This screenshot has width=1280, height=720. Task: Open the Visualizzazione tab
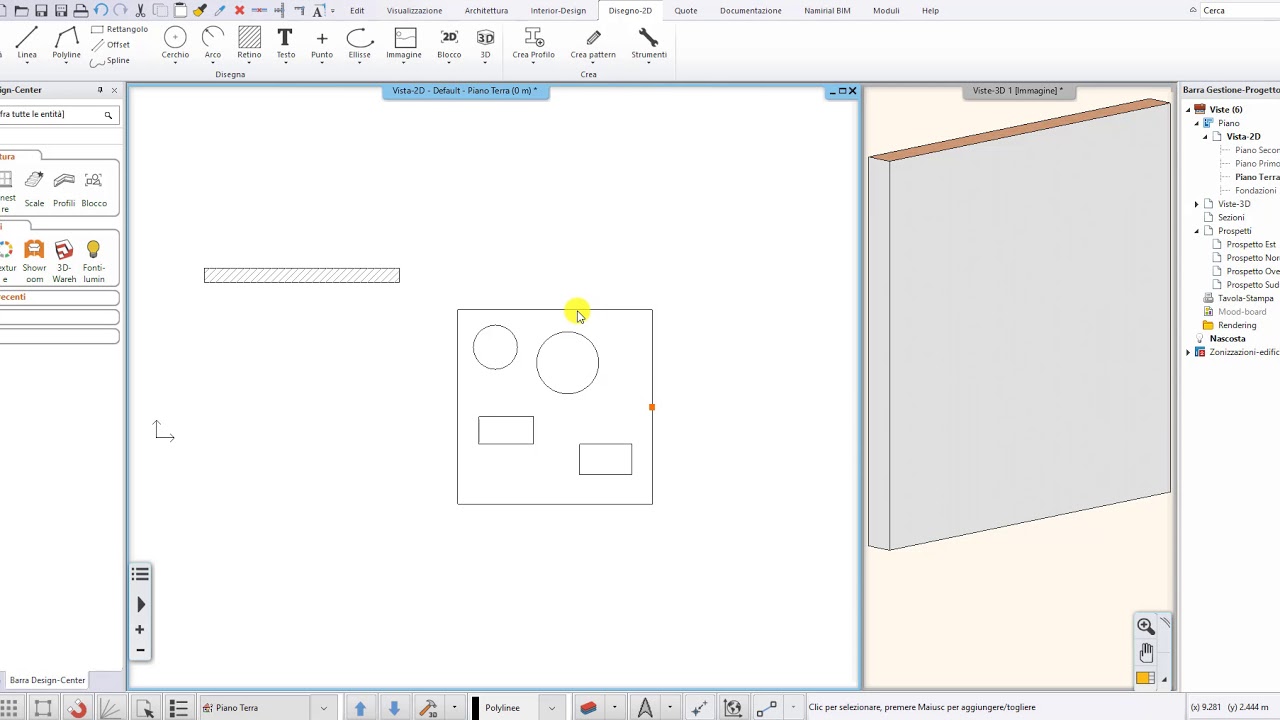(414, 10)
